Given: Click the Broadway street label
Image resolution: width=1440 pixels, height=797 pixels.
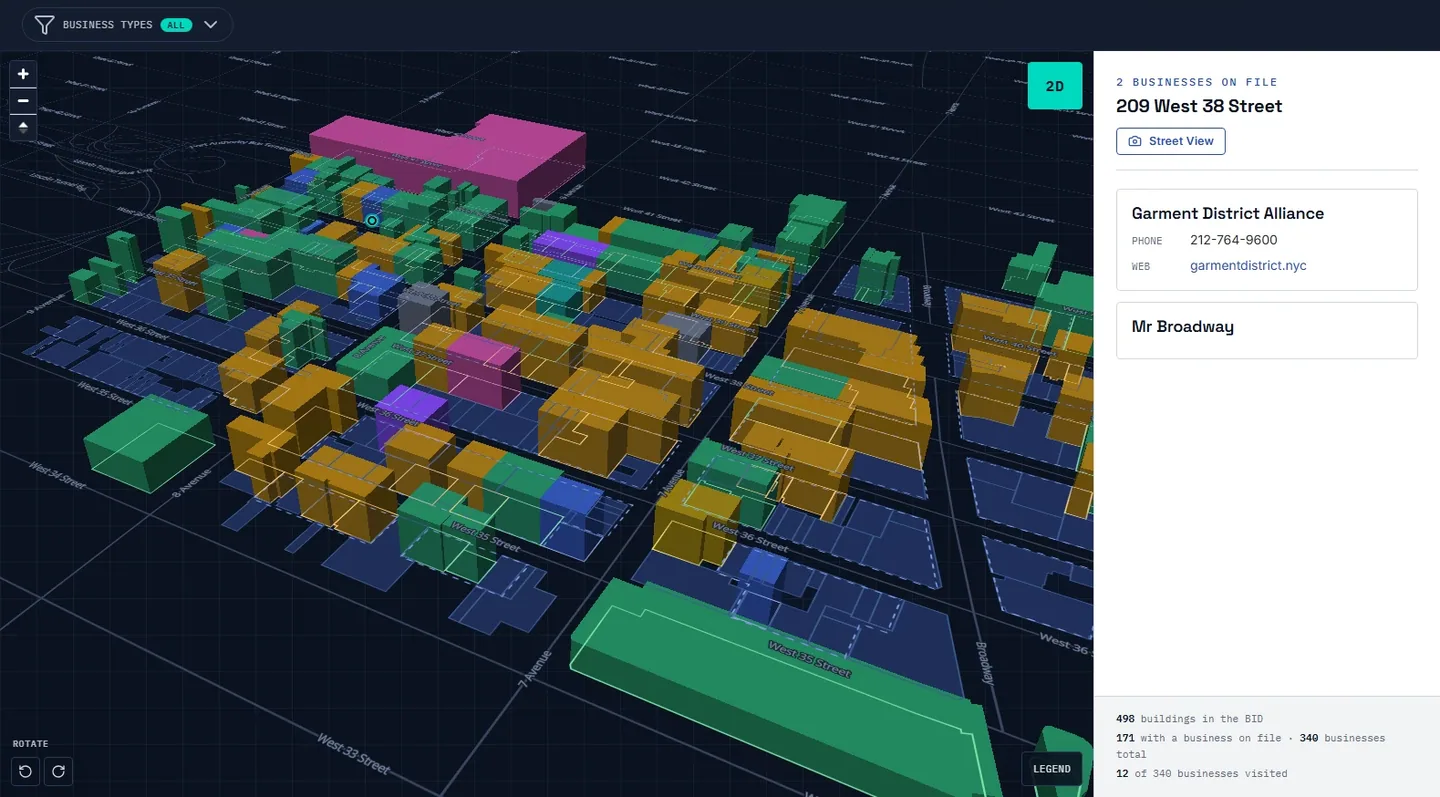Looking at the screenshot, I should pyautogui.click(x=984, y=663).
